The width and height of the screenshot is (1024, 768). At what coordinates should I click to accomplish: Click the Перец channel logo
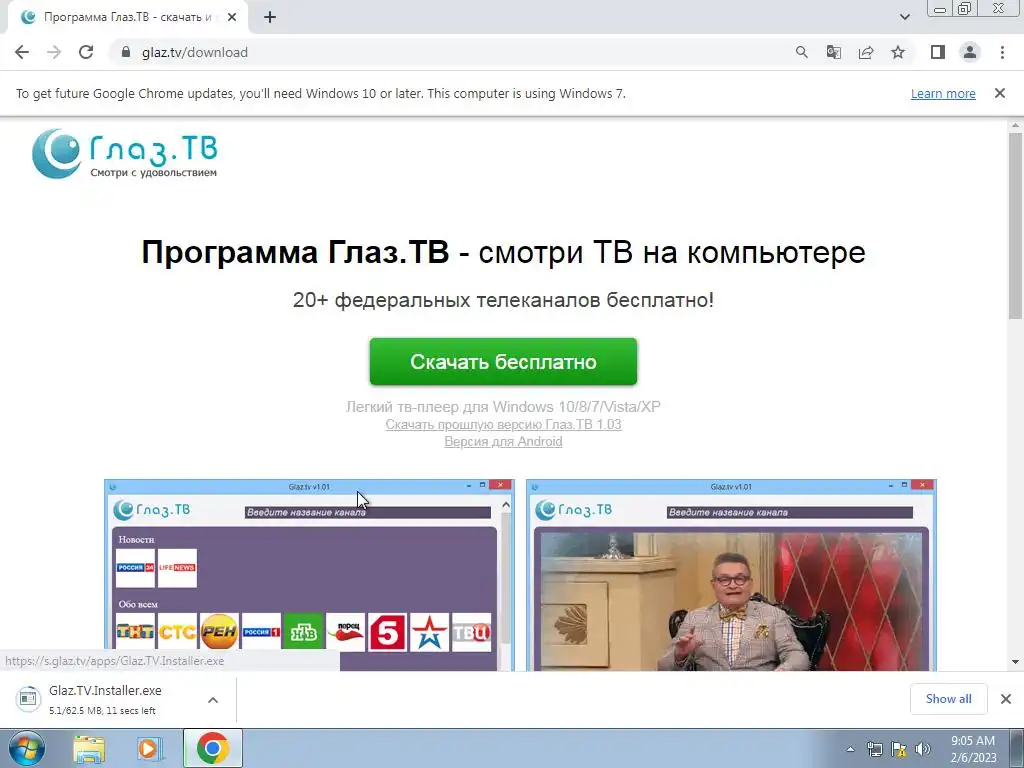click(345, 632)
